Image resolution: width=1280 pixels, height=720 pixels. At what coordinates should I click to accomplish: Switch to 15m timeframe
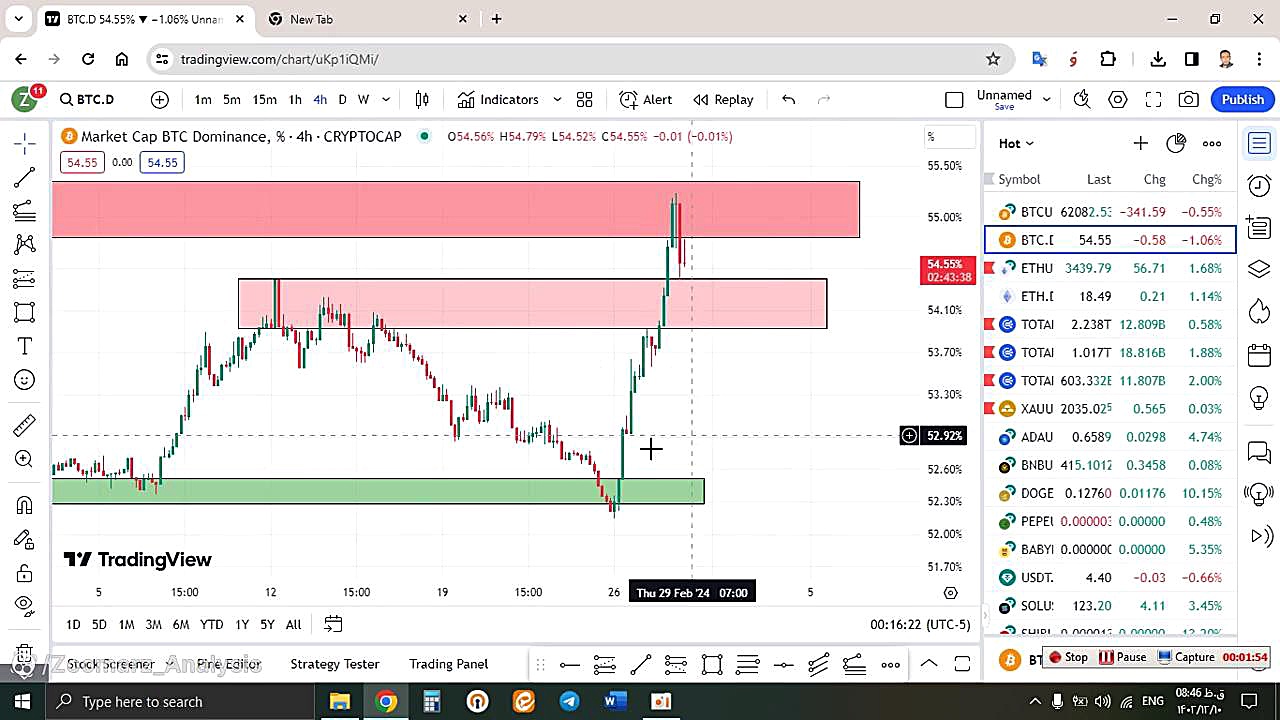point(265,99)
